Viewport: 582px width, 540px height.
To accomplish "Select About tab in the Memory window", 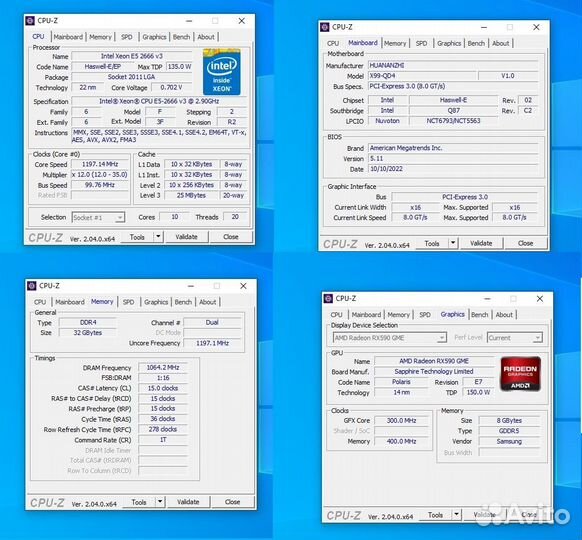I will click(207, 302).
